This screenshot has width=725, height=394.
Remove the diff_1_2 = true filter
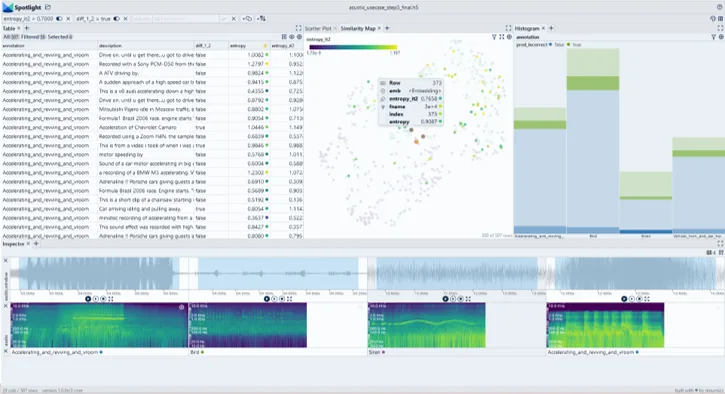point(125,19)
